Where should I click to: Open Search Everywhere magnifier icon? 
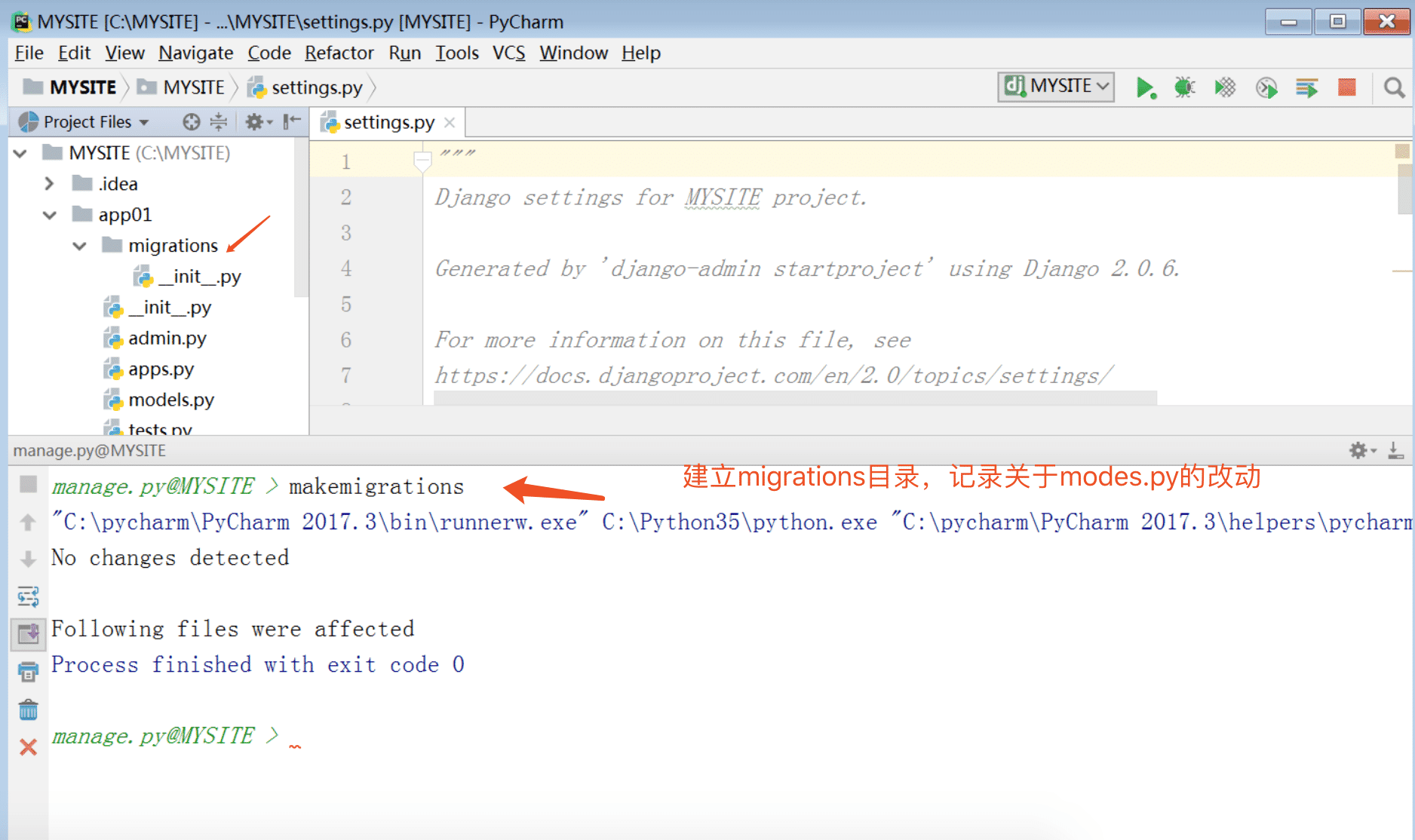point(1394,87)
